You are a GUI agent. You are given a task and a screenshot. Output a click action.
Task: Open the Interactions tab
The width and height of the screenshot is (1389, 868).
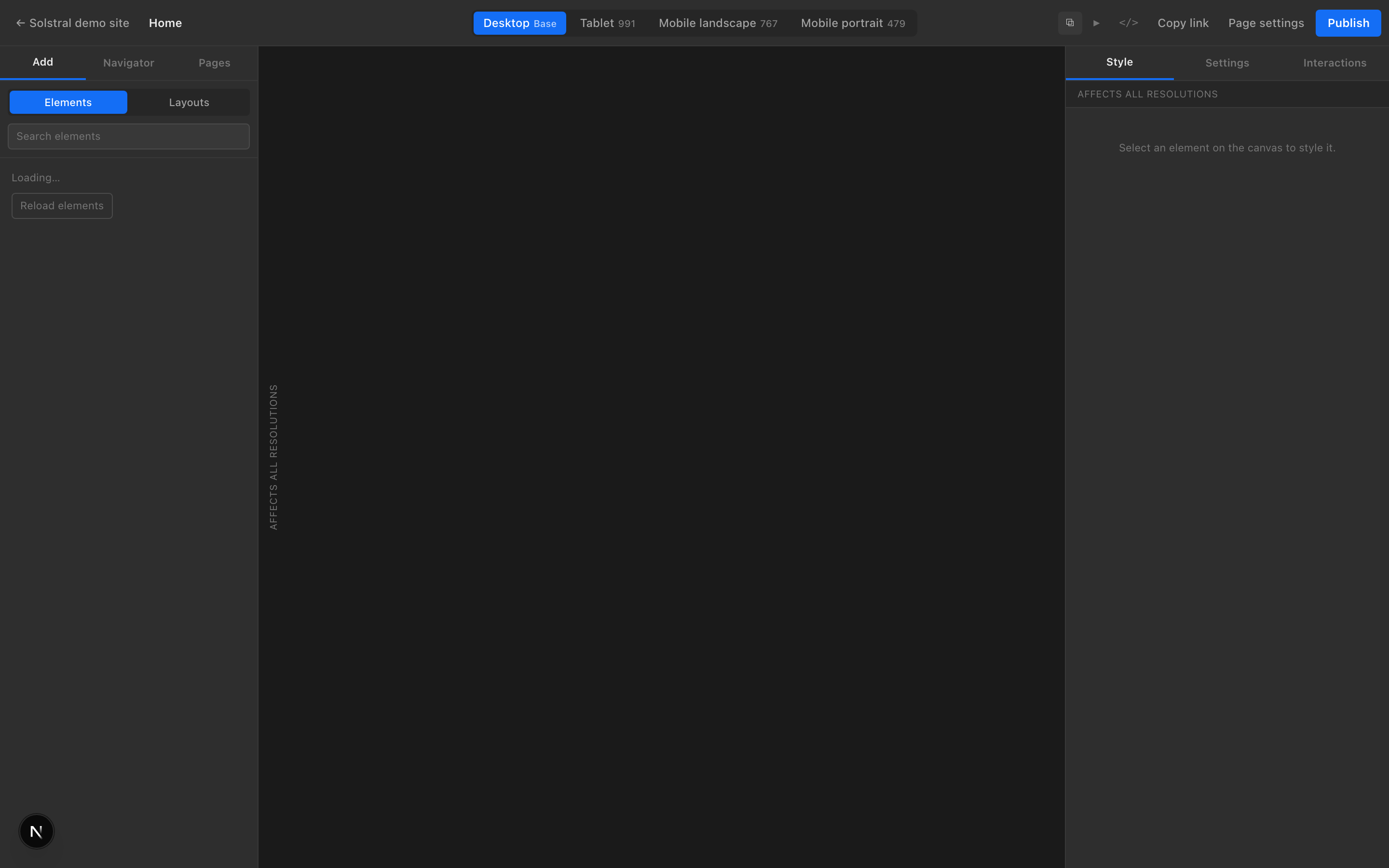[1335, 63]
